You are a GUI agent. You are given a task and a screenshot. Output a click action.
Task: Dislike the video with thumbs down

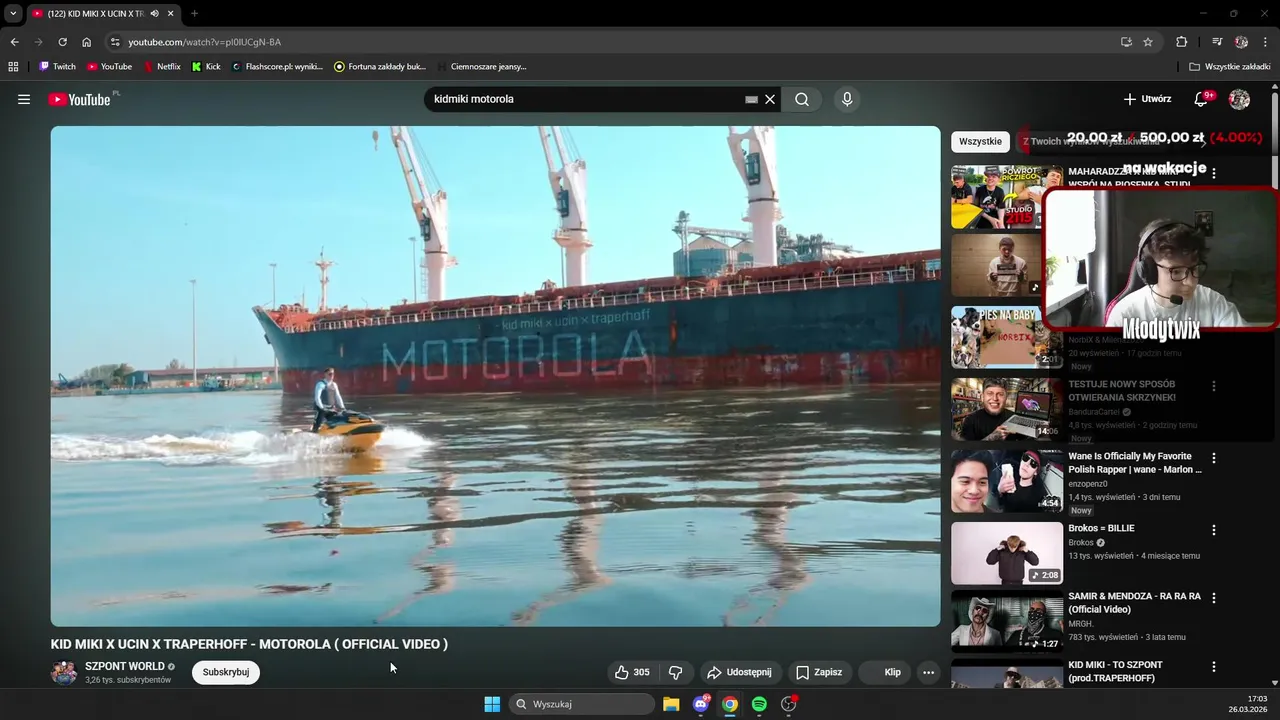pos(676,672)
